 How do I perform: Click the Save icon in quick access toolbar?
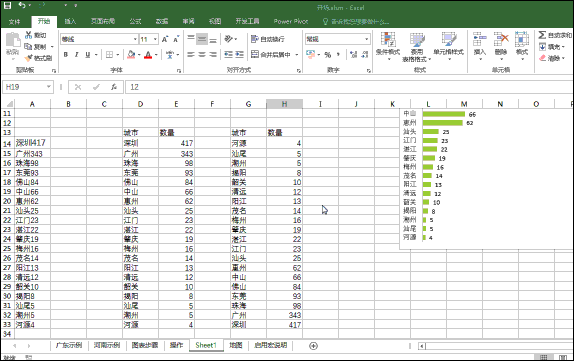pos(7,5)
